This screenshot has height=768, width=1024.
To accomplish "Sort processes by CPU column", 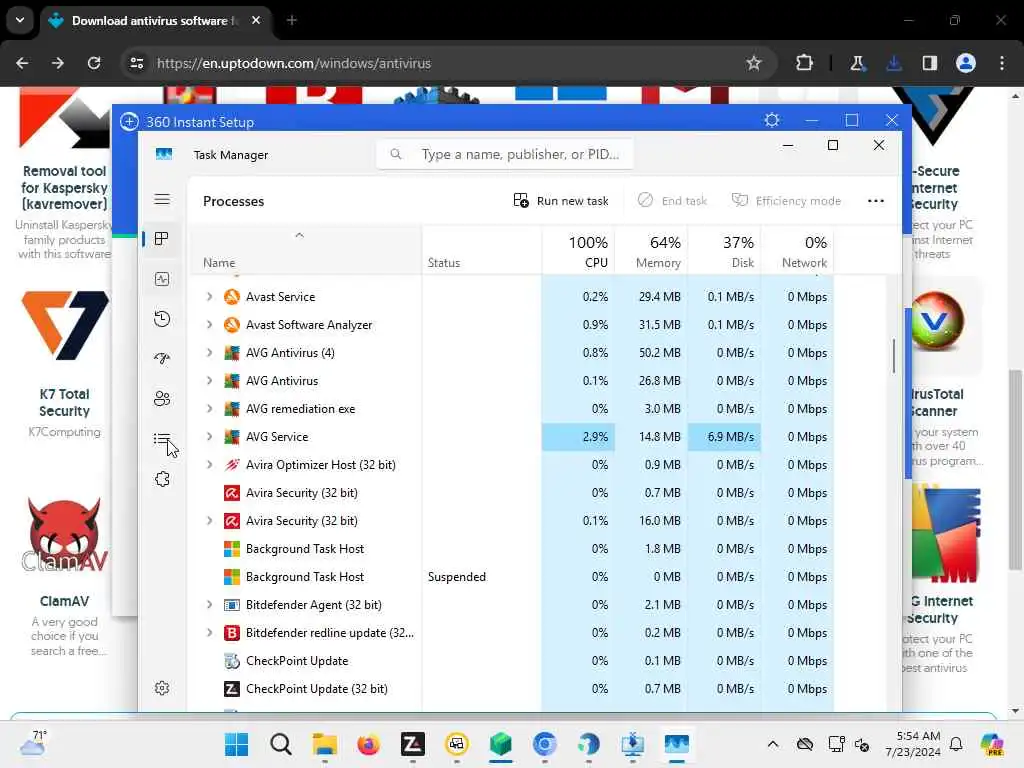I will (578, 251).
